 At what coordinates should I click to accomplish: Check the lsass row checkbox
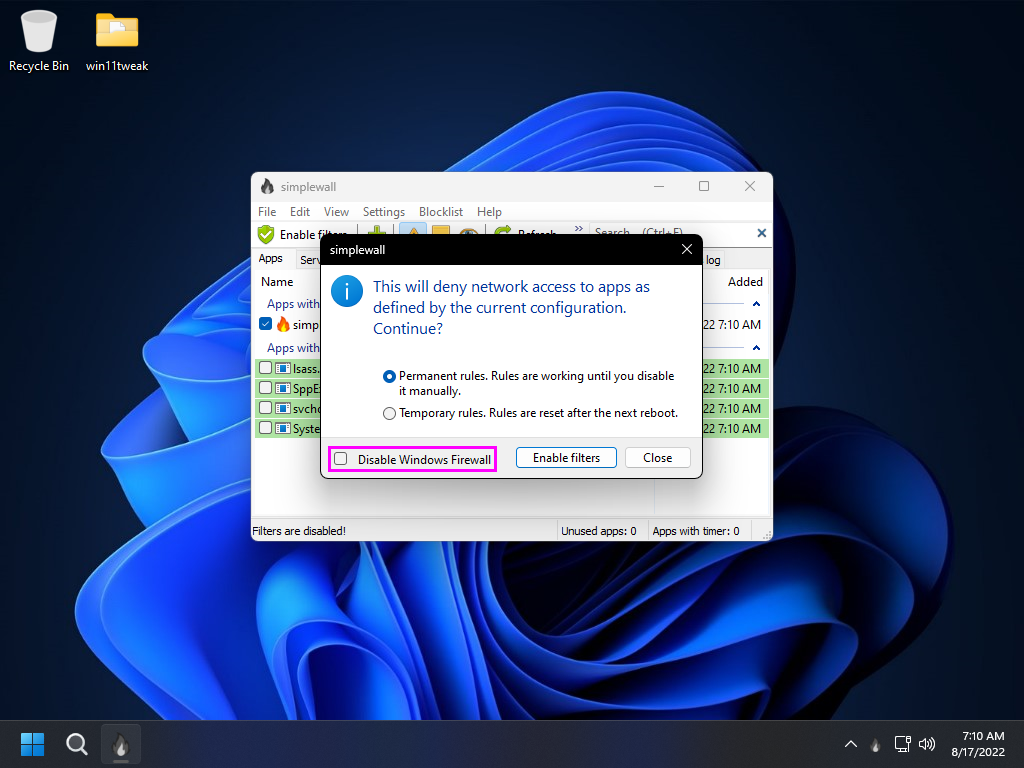click(x=265, y=368)
